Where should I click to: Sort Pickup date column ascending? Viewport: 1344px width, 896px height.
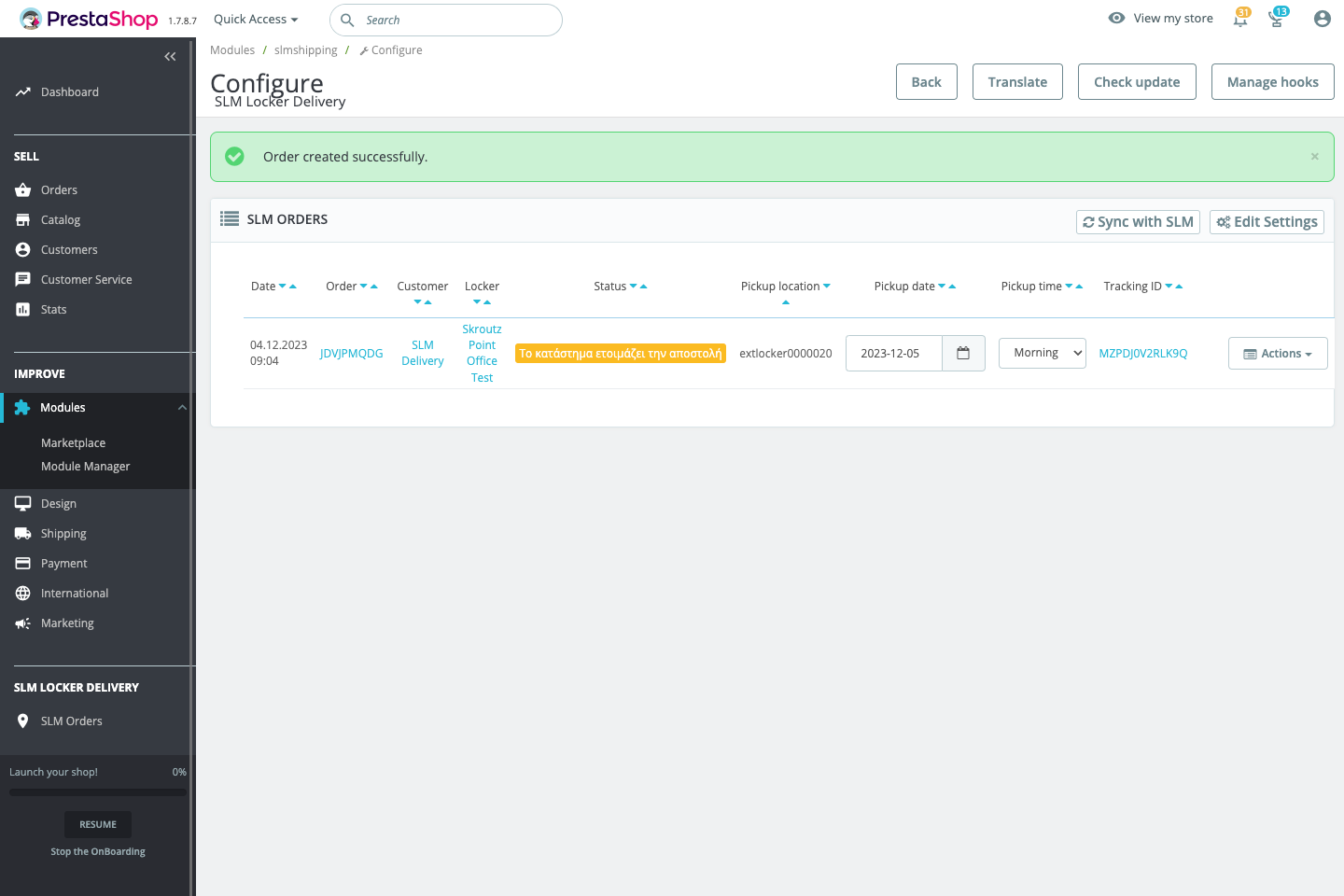[952, 287]
